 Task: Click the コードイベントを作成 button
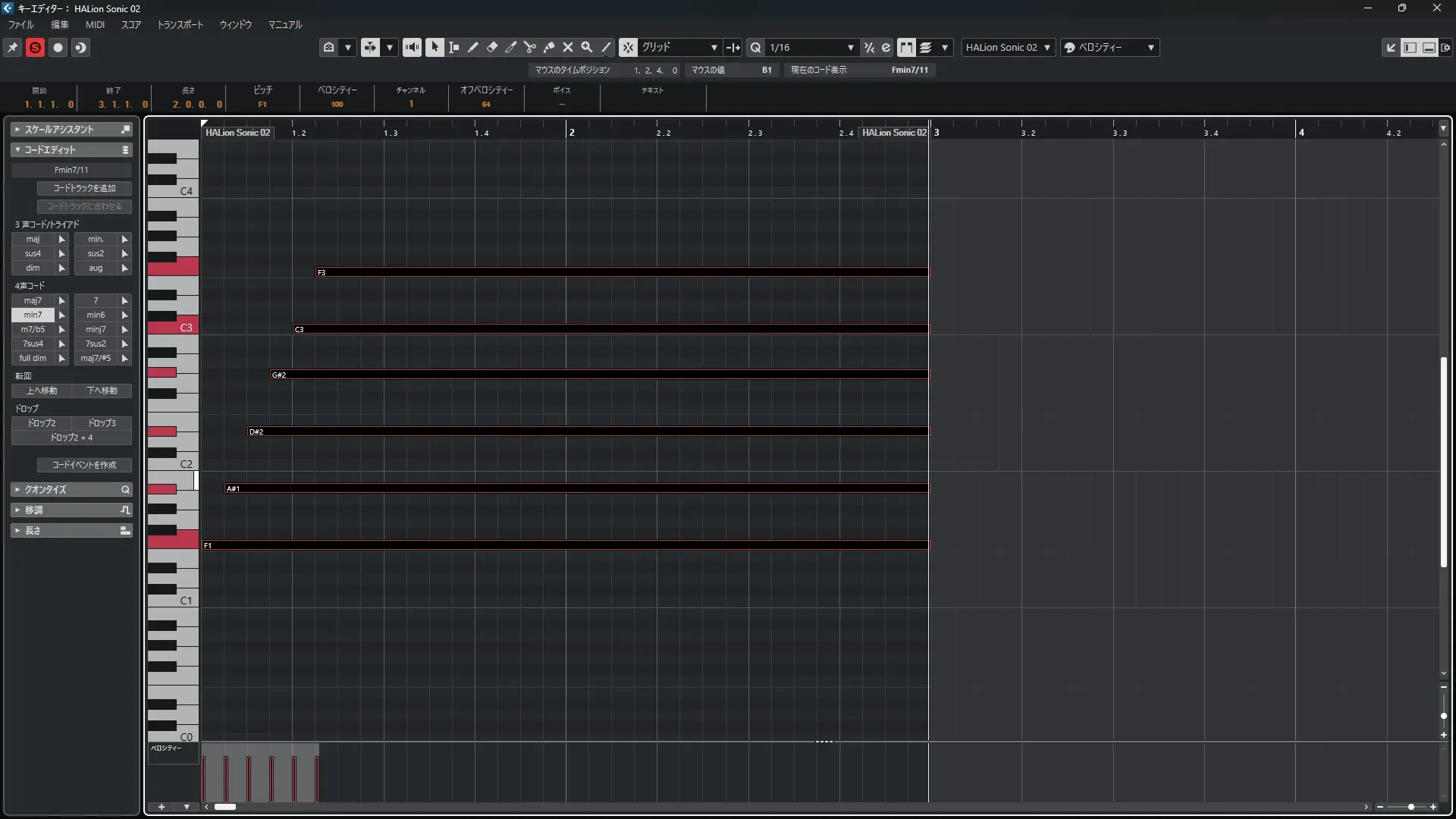click(84, 465)
